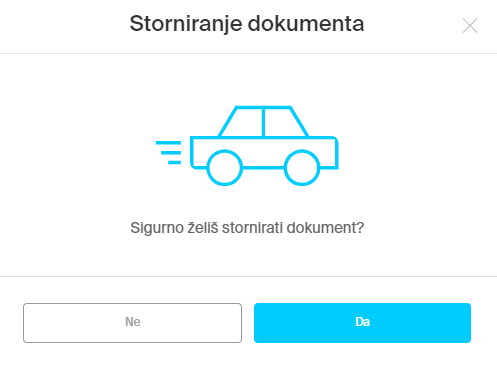Click the word dokument? ending the message
The width and height of the screenshot is (497, 365).
click(325, 228)
